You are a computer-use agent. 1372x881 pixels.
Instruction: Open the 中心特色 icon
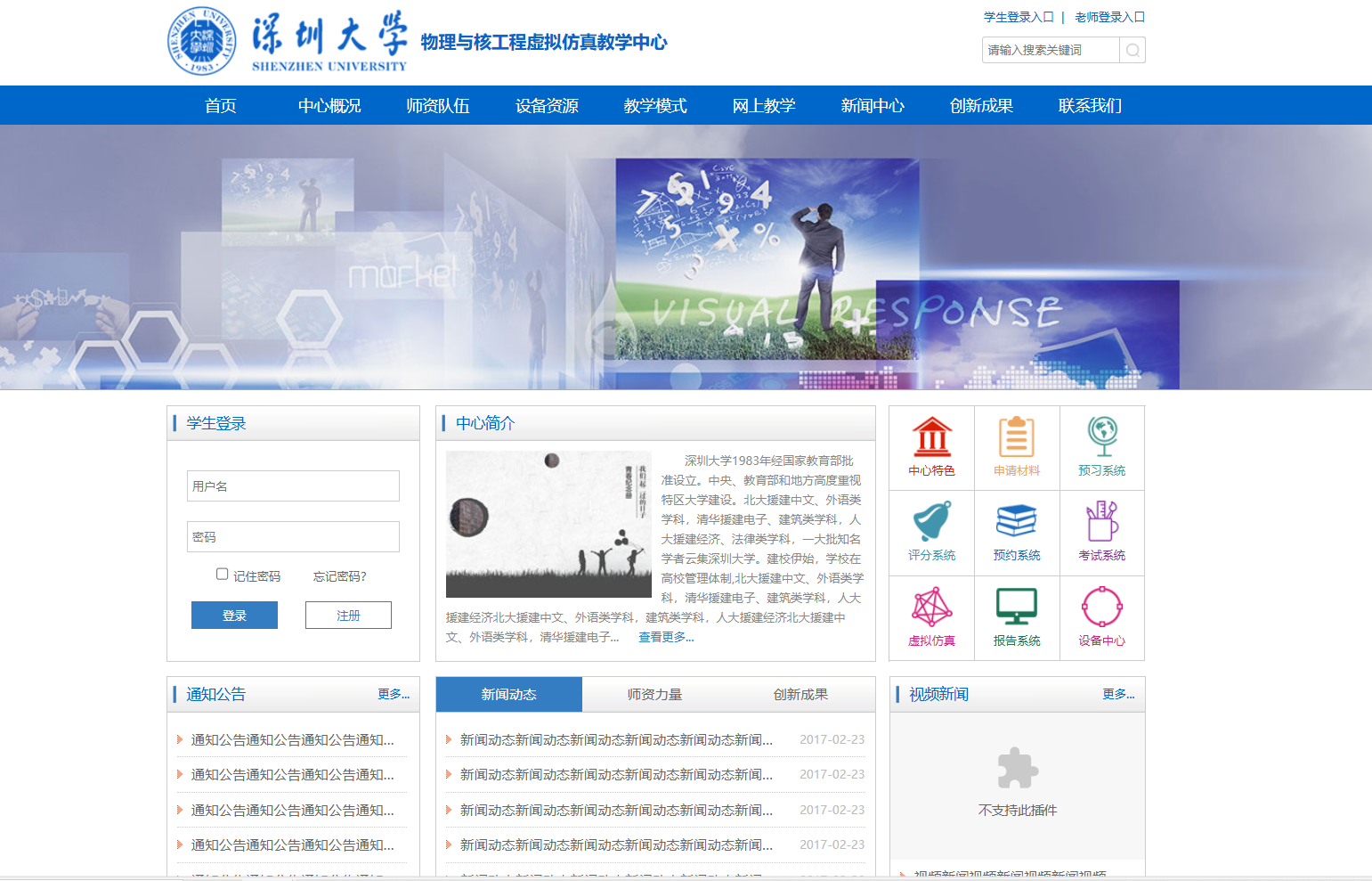pos(931,448)
